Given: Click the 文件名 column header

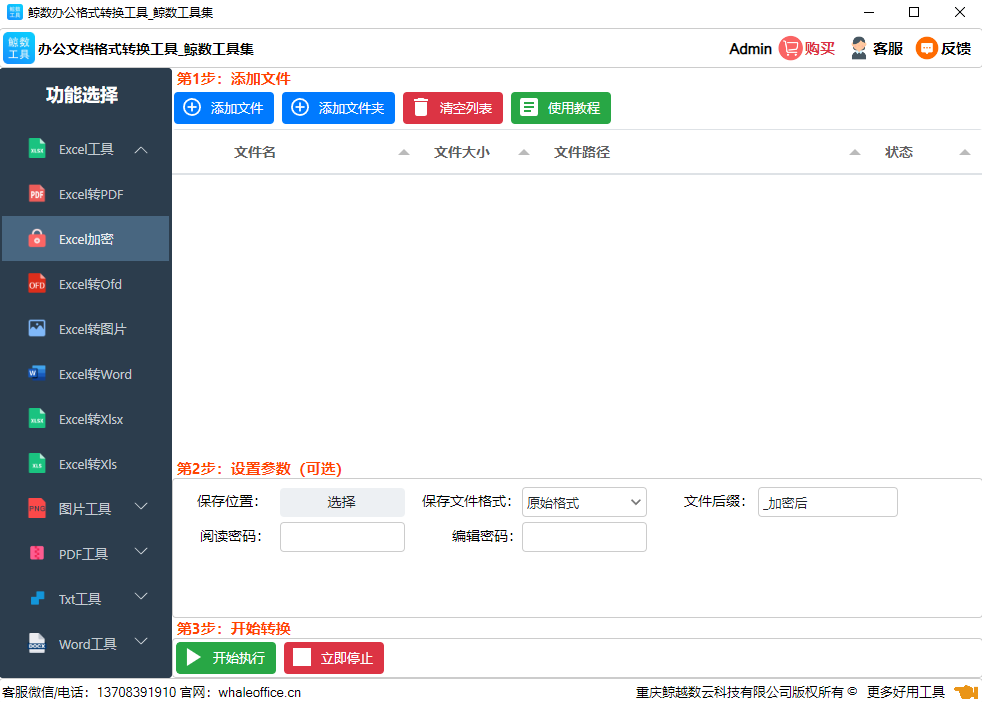Looking at the screenshot, I should [255, 152].
